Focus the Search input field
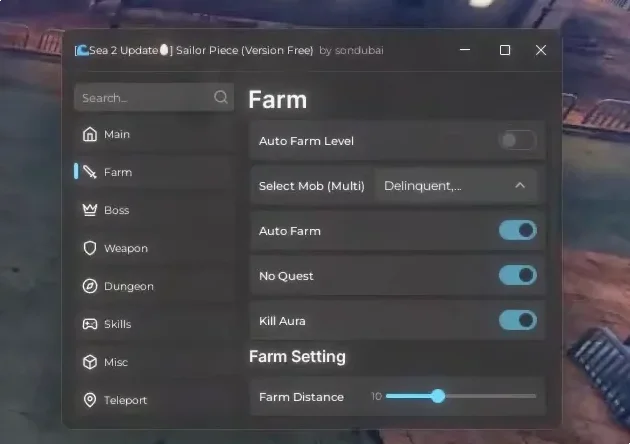630x444 pixels. (154, 97)
